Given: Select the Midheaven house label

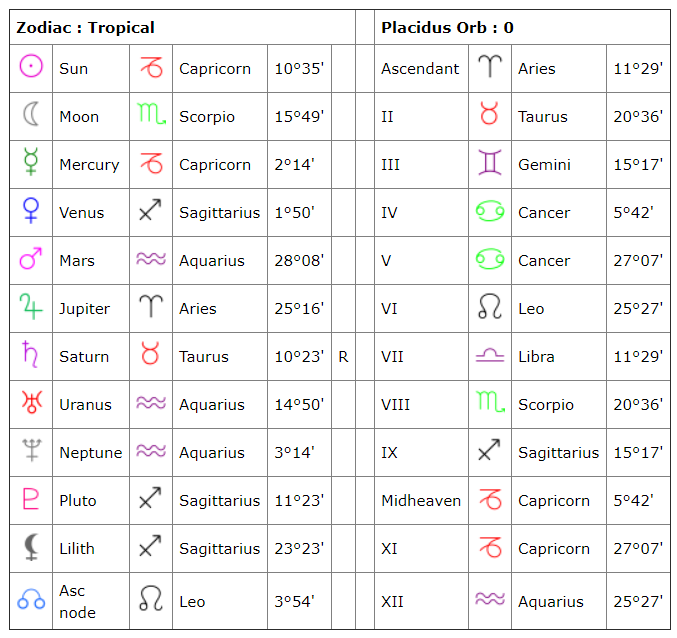Looking at the screenshot, I should (x=421, y=500).
